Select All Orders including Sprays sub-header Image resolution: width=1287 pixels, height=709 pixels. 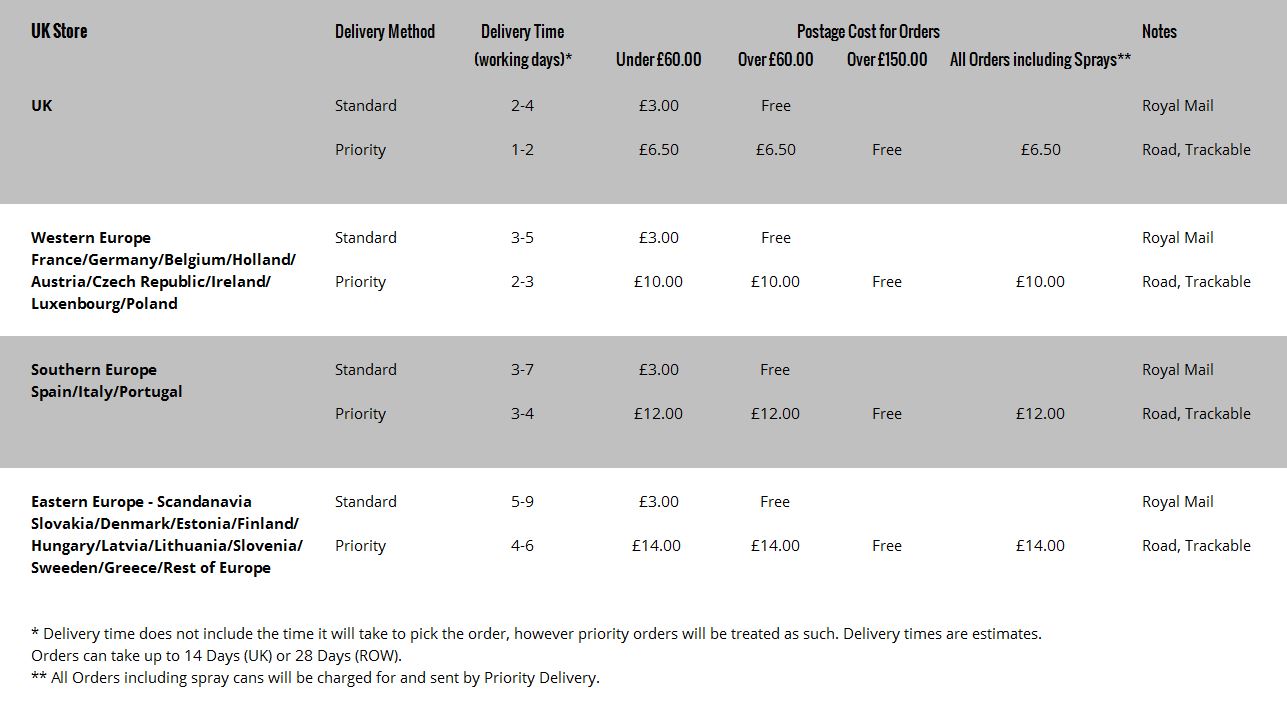pos(1040,59)
